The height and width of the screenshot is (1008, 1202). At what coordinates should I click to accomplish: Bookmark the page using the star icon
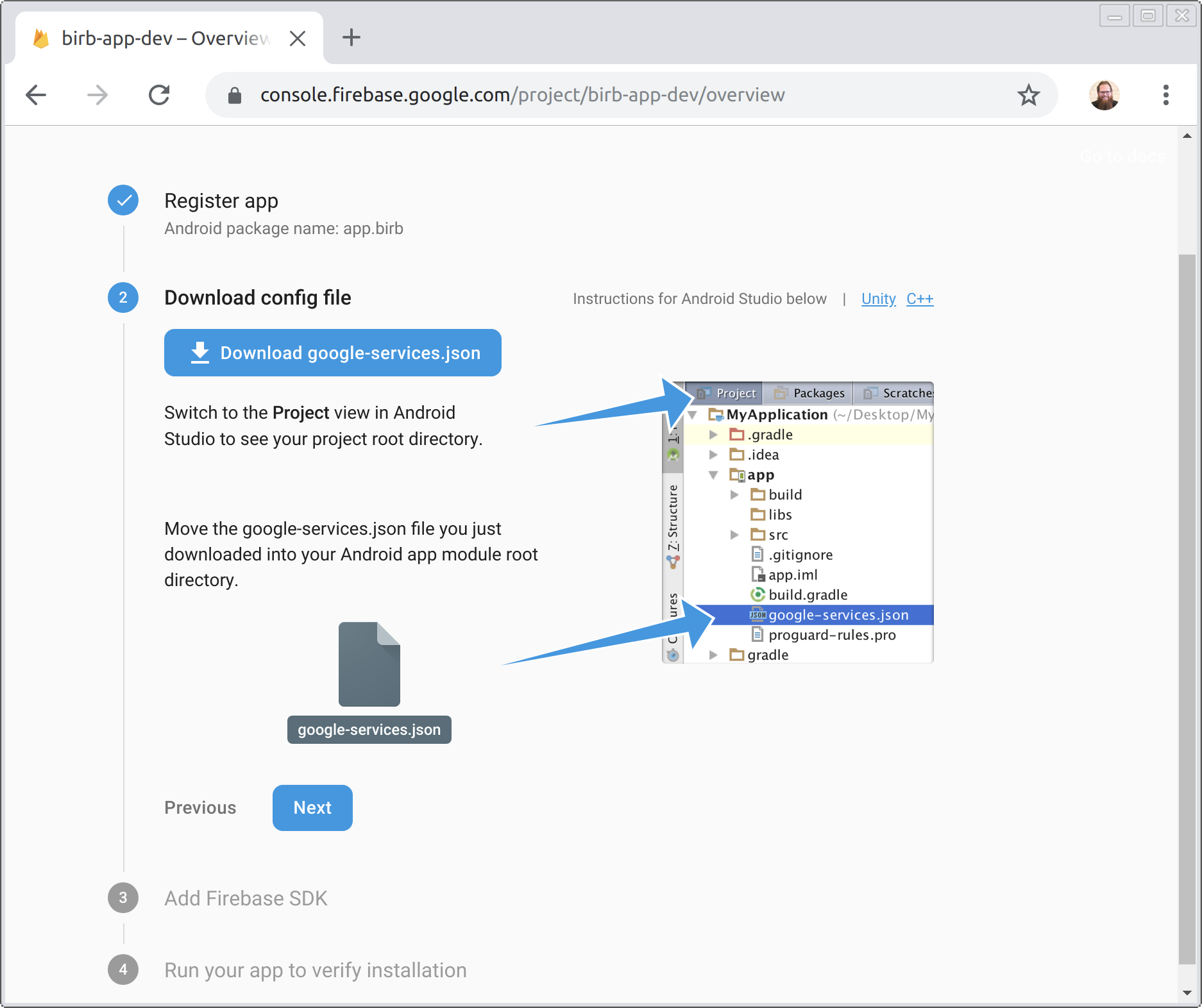click(x=1029, y=95)
